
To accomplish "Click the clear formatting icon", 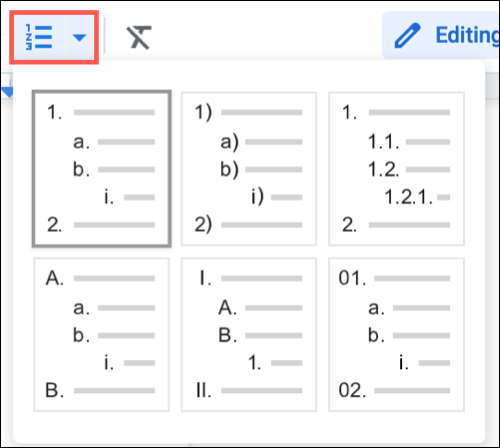I will [139, 37].
